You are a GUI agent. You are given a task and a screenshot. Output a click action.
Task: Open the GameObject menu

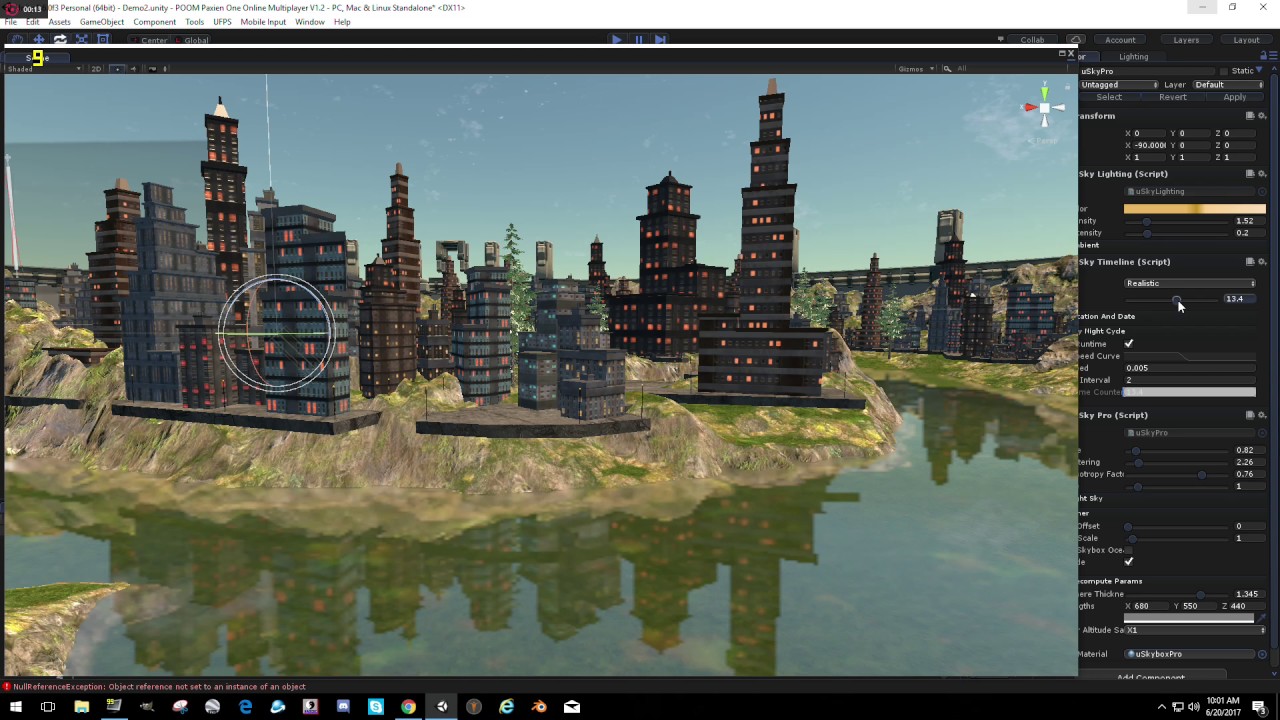[x=102, y=22]
